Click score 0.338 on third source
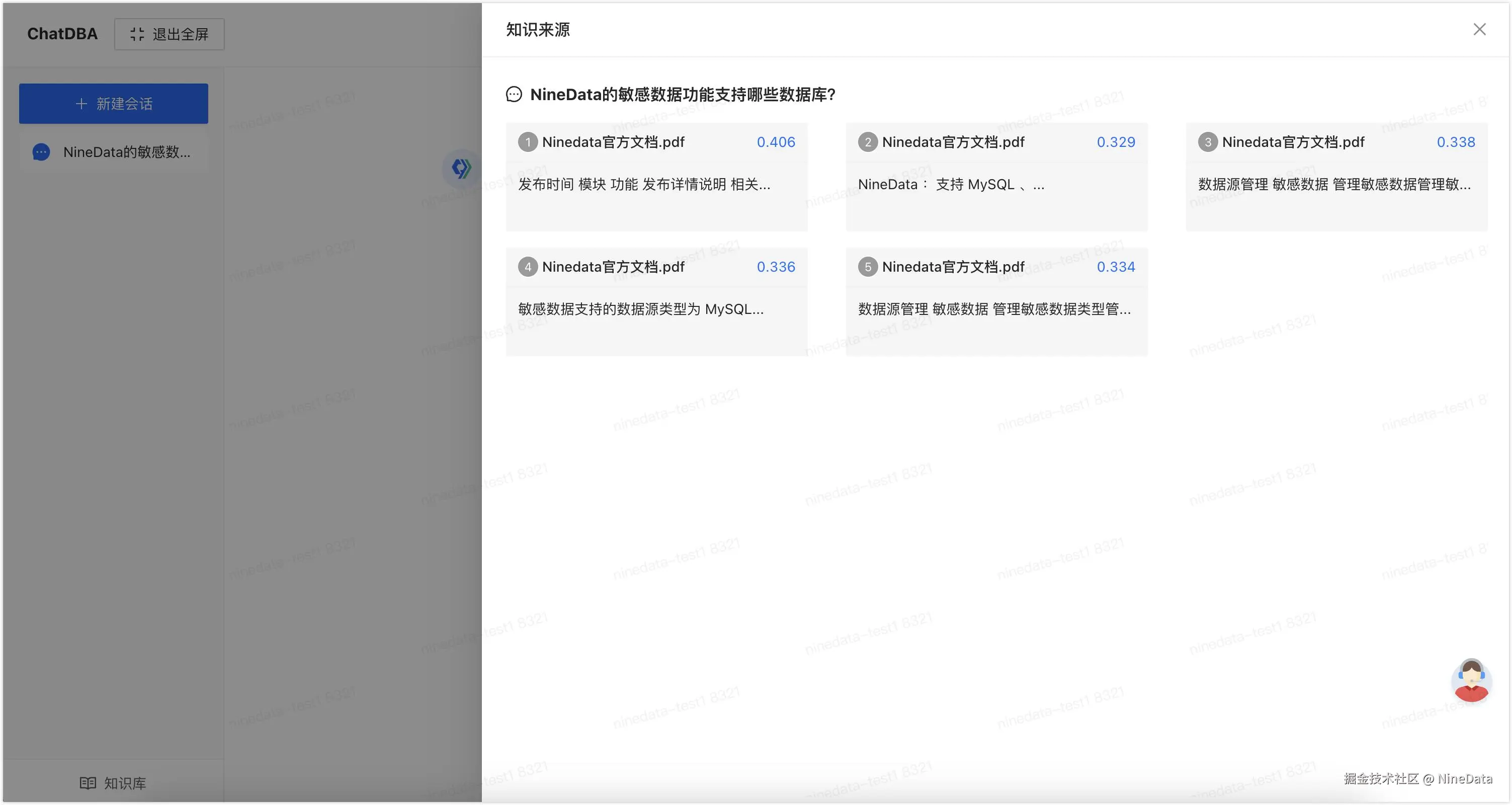 tap(1455, 142)
